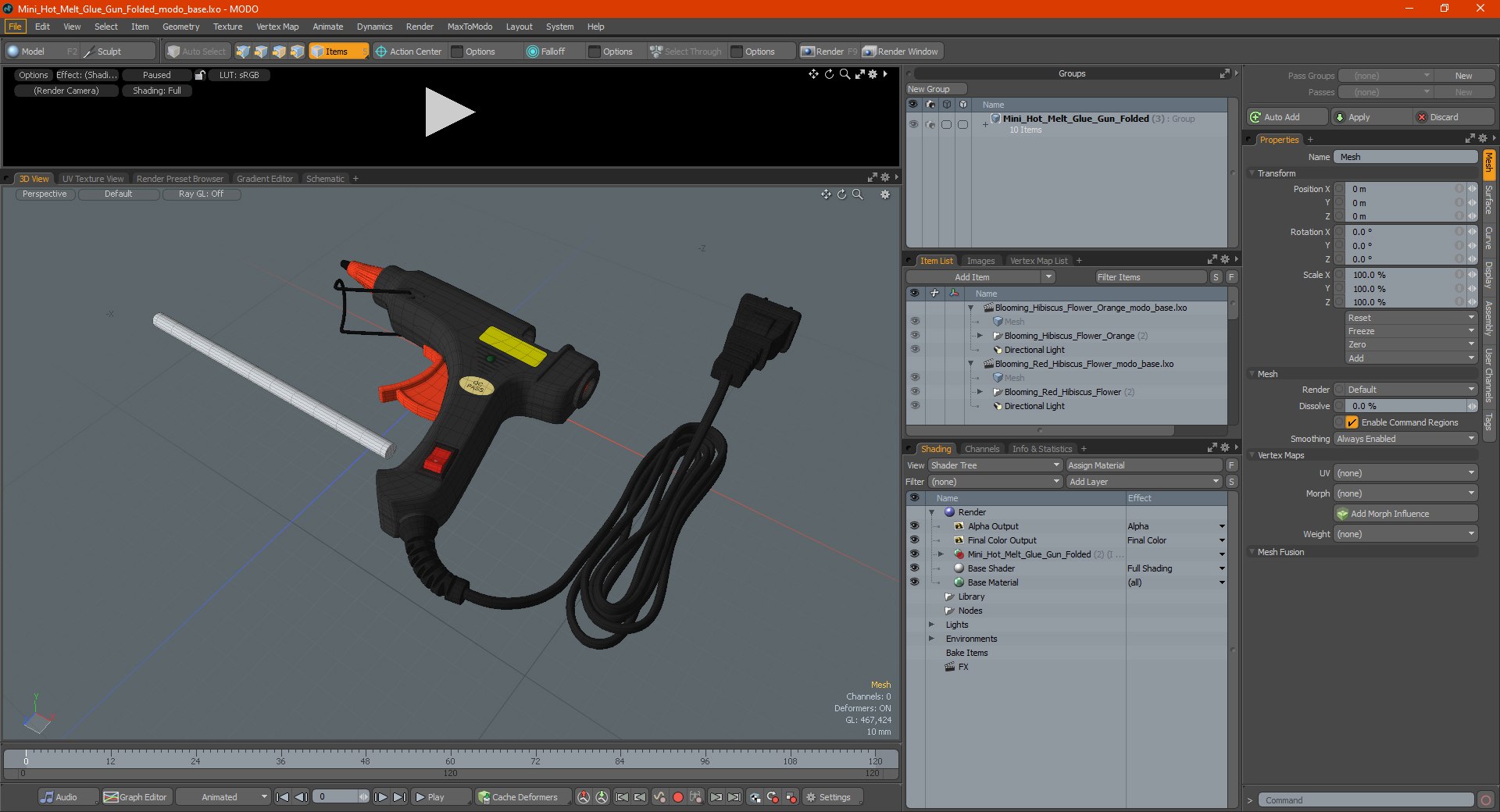1500x812 pixels.
Task: Click the Apply button
Action: pos(1371,117)
